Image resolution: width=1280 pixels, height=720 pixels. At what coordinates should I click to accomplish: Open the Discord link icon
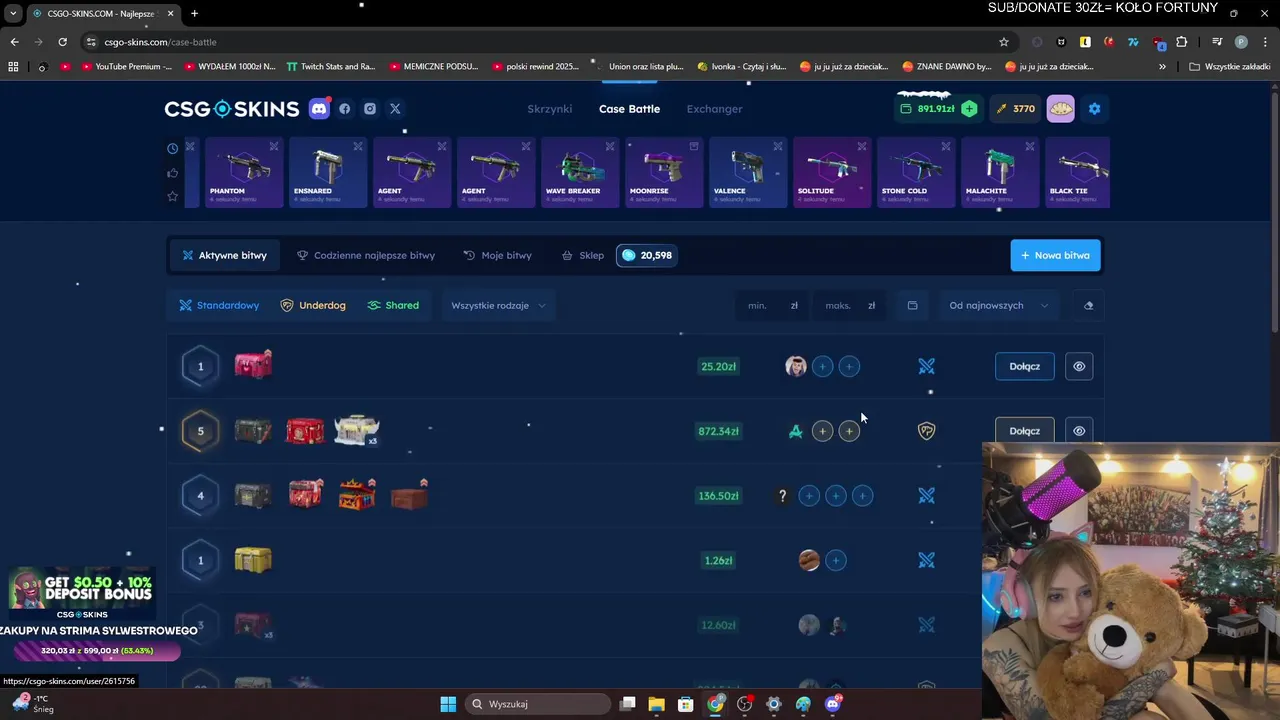point(319,109)
